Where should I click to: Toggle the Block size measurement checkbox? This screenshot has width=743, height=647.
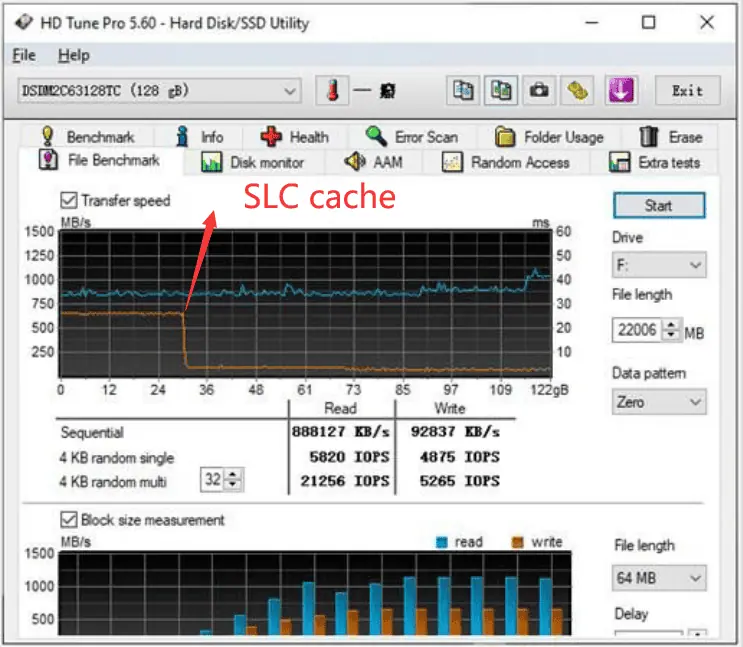69,519
